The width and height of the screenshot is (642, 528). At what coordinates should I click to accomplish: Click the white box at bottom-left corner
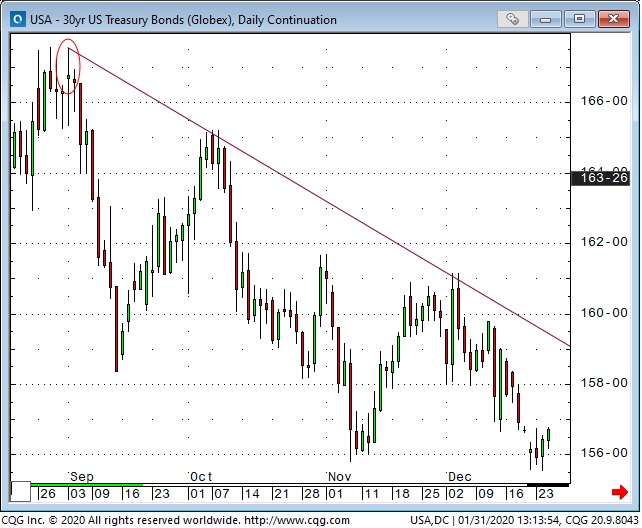[x=20, y=492]
